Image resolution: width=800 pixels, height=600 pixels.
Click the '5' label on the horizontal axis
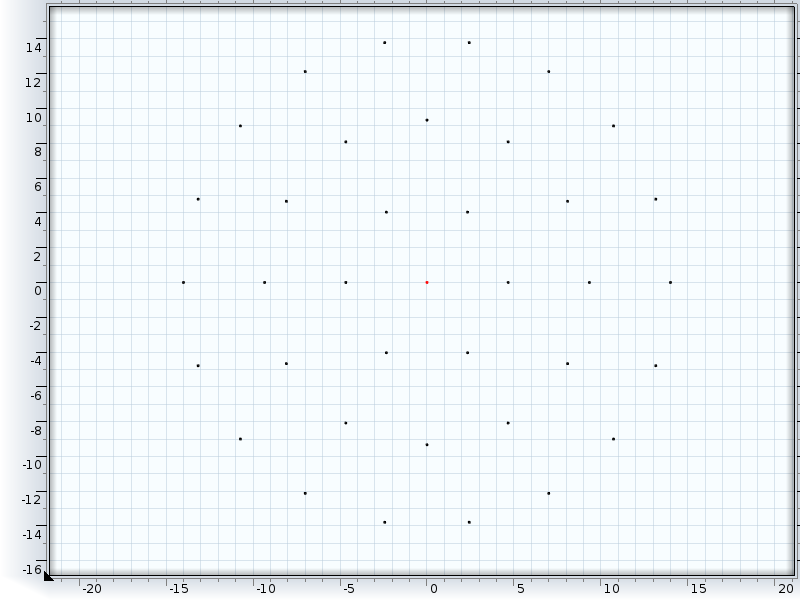tap(520, 589)
